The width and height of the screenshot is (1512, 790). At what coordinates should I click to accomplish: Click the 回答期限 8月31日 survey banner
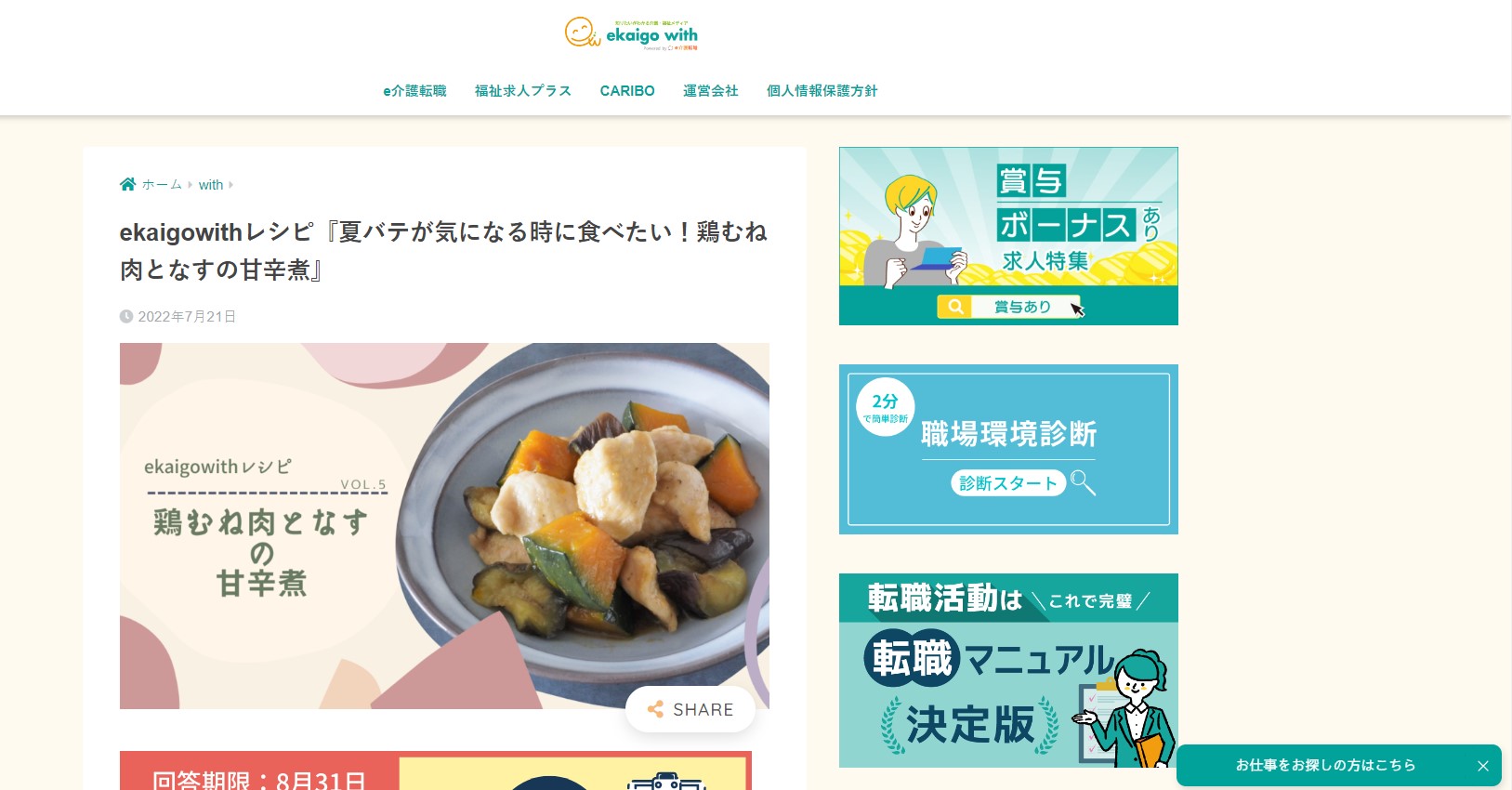click(436, 770)
